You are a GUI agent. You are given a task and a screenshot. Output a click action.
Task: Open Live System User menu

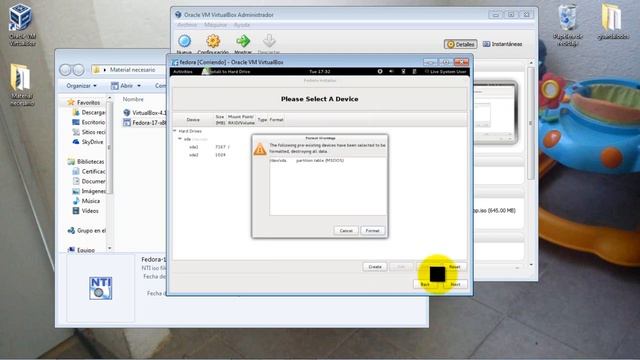pyautogui.click(x=445, y=71)
